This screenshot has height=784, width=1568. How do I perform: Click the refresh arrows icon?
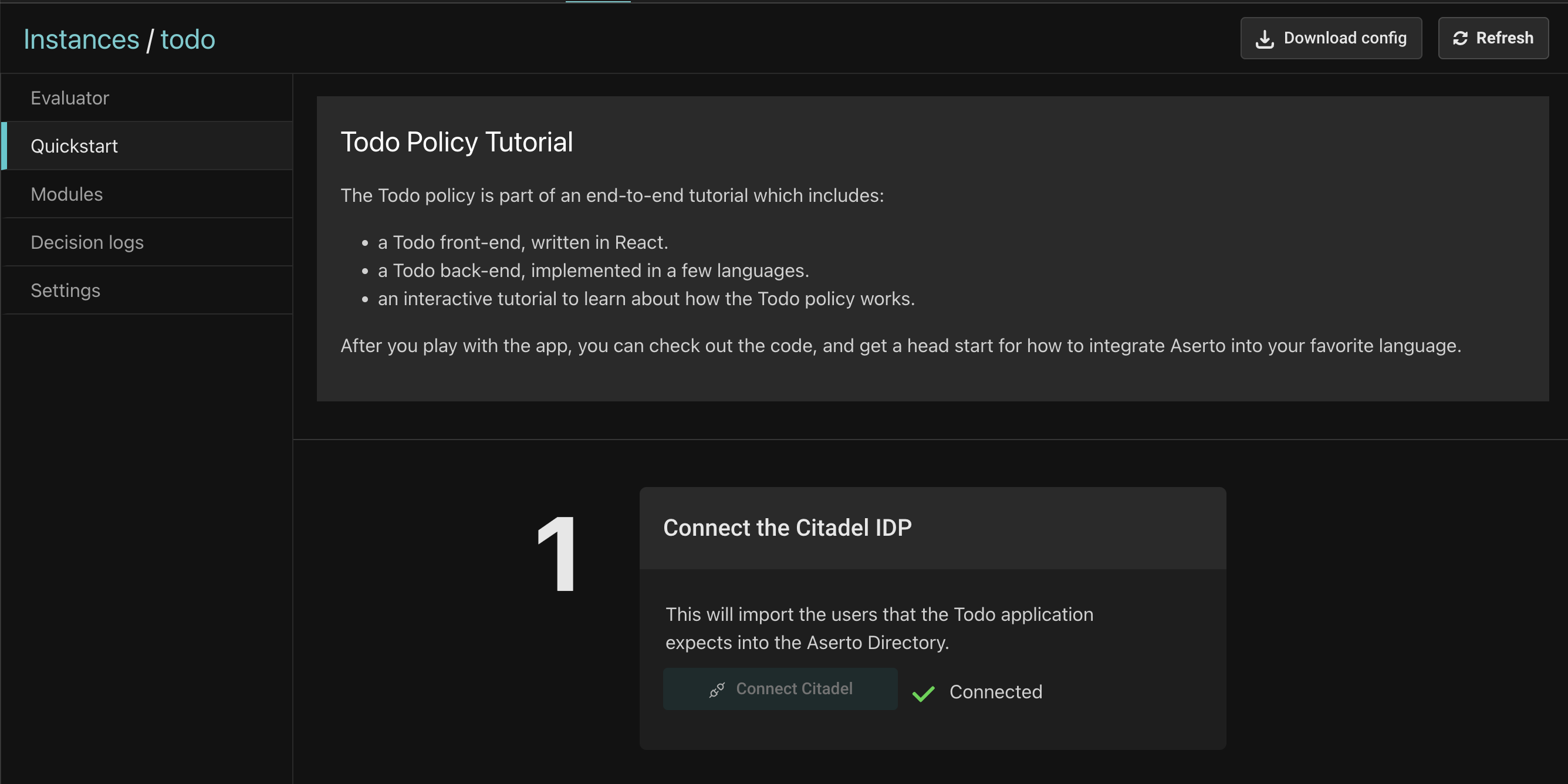click(x=1459, y=38)
